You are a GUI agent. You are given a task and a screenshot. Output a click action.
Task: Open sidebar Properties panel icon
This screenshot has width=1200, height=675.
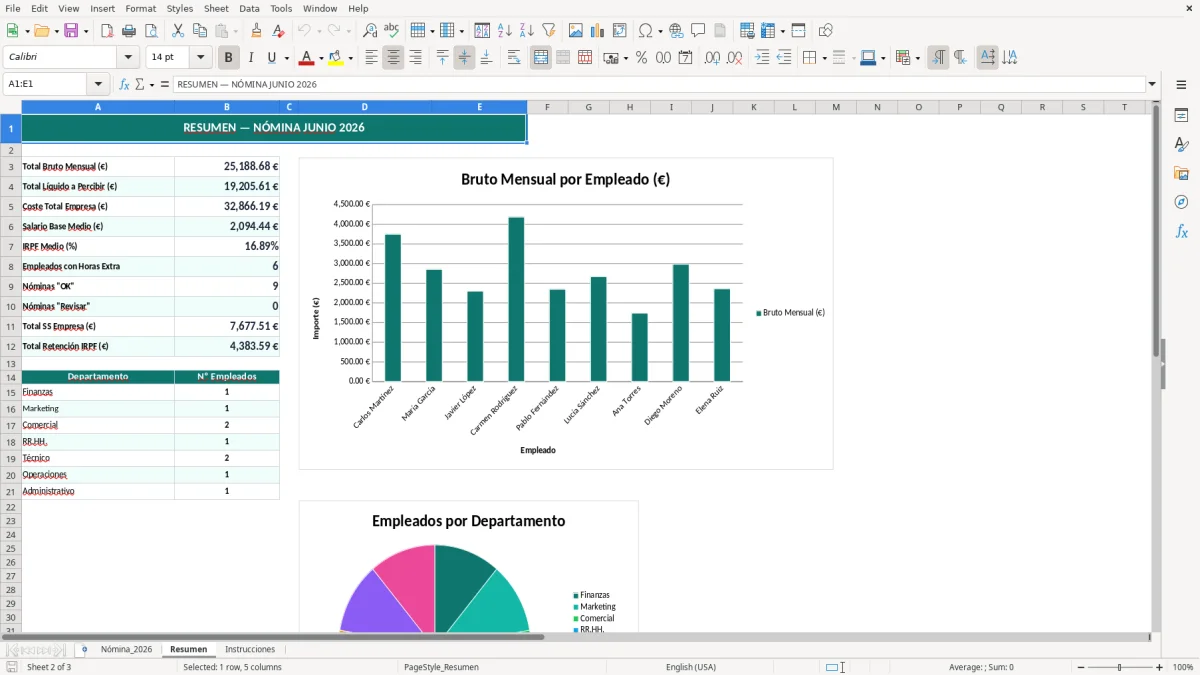click(x=1181, y=115)
